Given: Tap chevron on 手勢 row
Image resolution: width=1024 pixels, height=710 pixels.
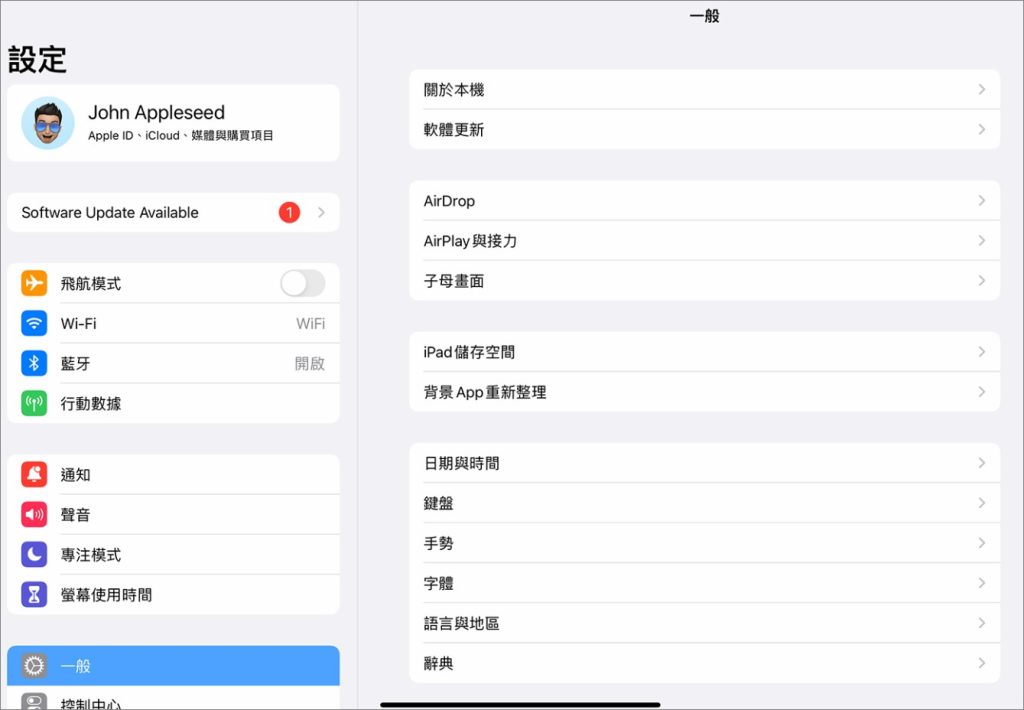Looking at the screenshot, I should click(982, 543).
